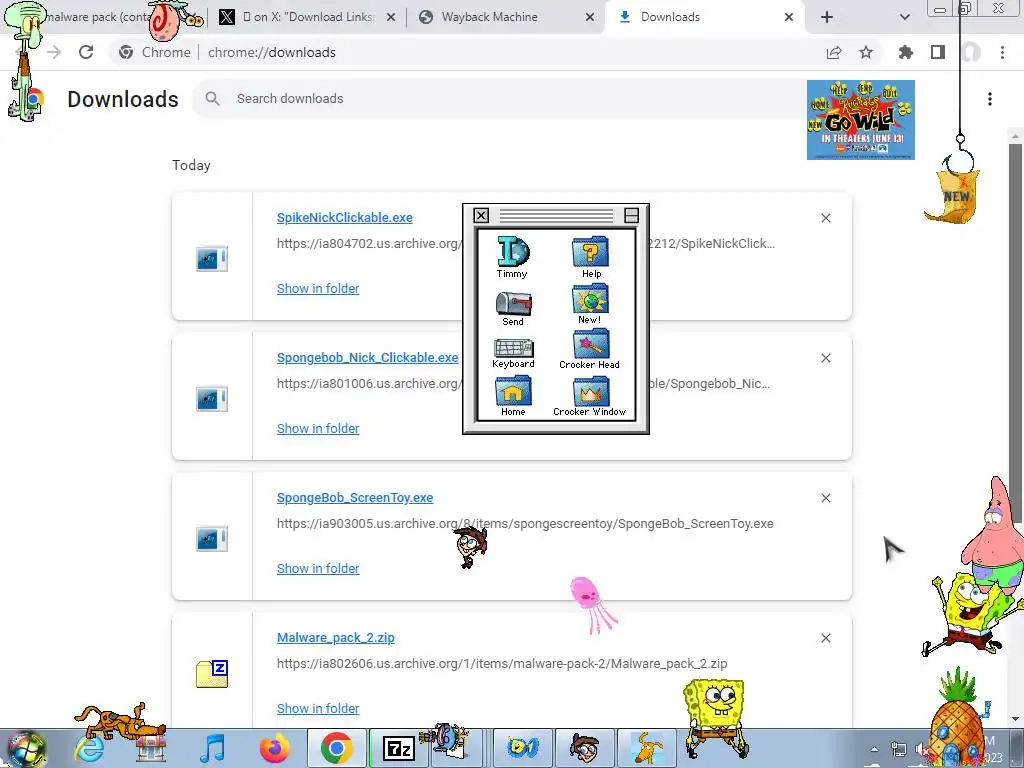The height and width of the screenshot is (768, 1024).
Task: Switch to the X Download Links tab
Action: coord(307,17)
